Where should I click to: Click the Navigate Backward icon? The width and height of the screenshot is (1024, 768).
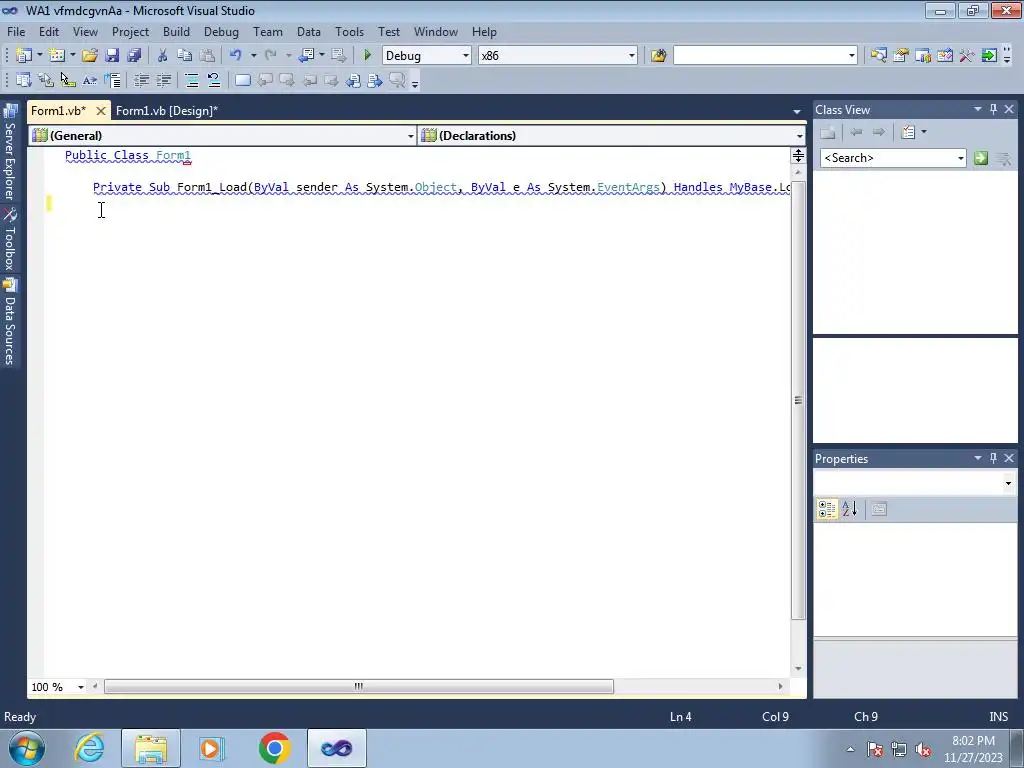click(306, 56)
